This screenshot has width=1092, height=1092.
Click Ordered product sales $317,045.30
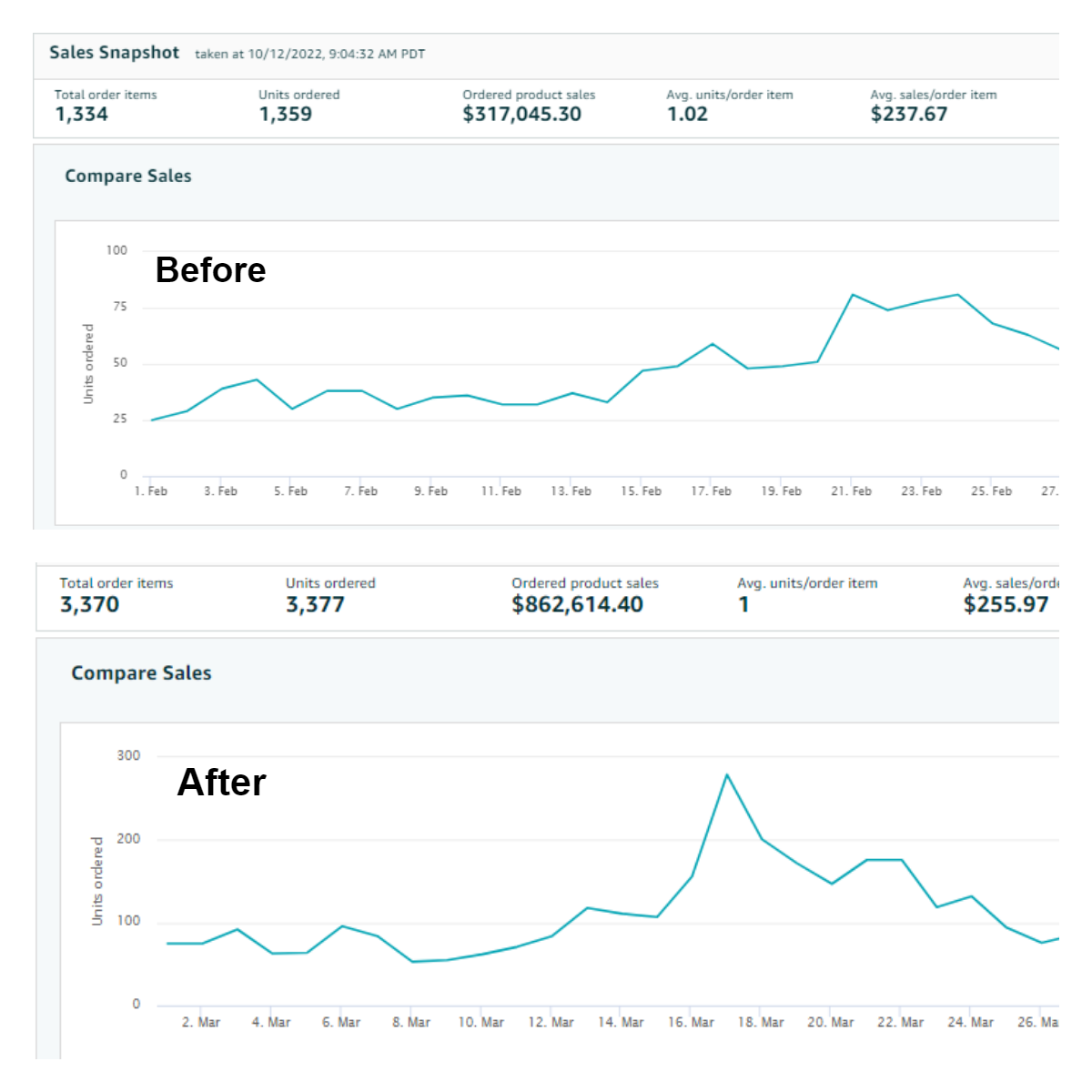[521, 115]
